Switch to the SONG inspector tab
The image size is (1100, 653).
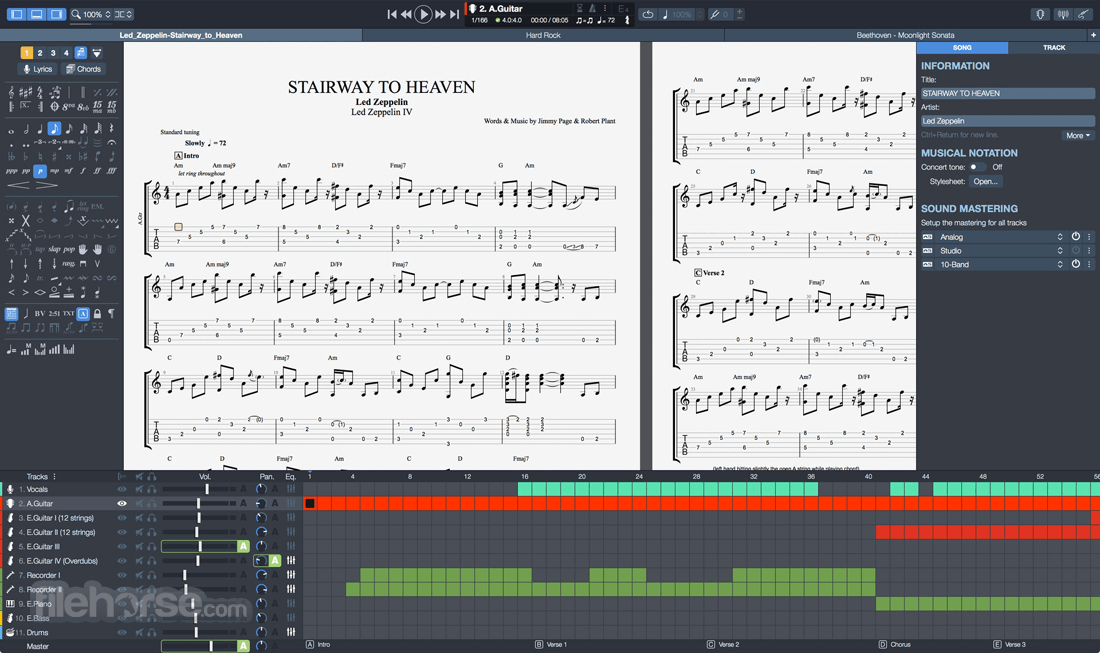962,48
